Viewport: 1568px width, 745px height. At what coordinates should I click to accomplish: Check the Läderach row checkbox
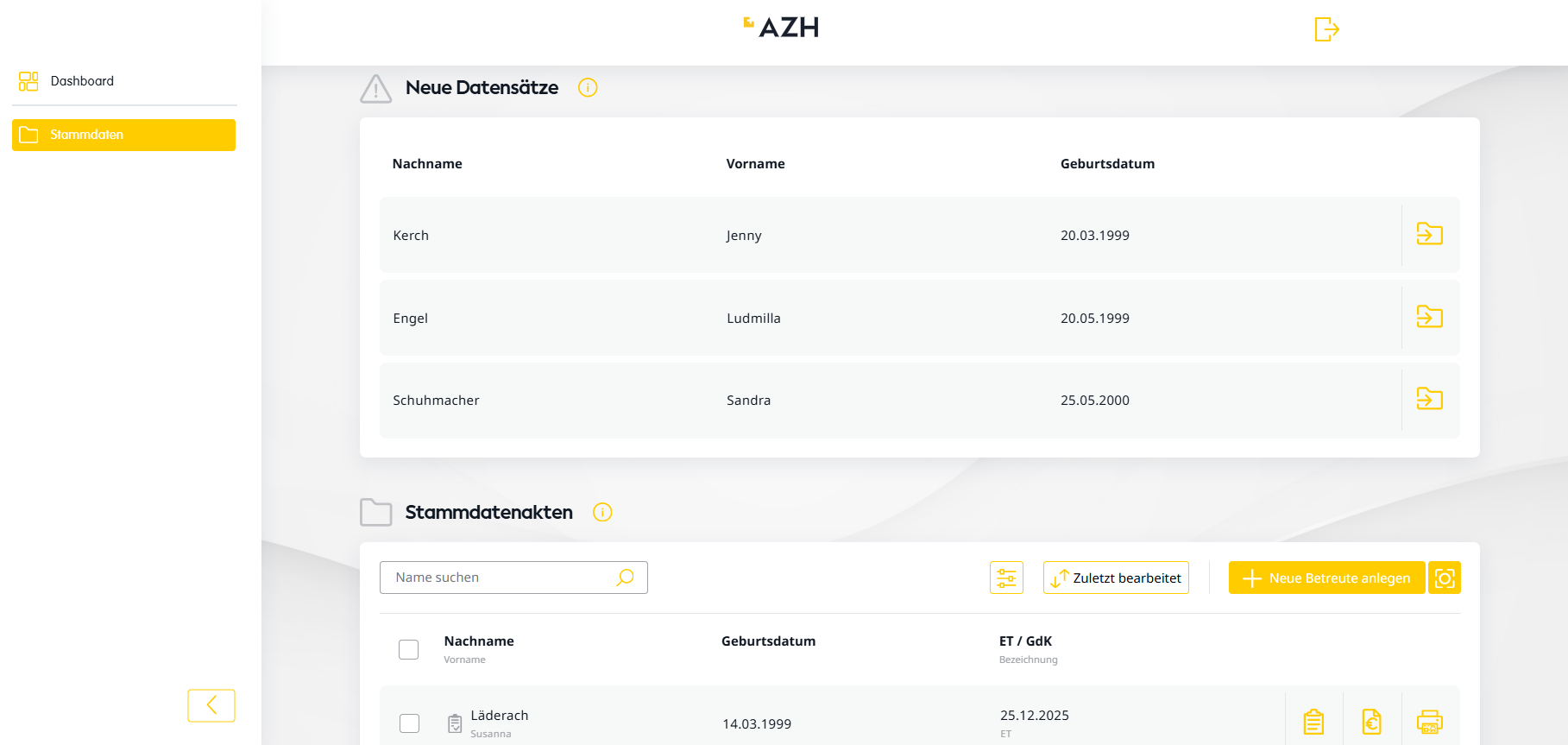tap(410, 723)
